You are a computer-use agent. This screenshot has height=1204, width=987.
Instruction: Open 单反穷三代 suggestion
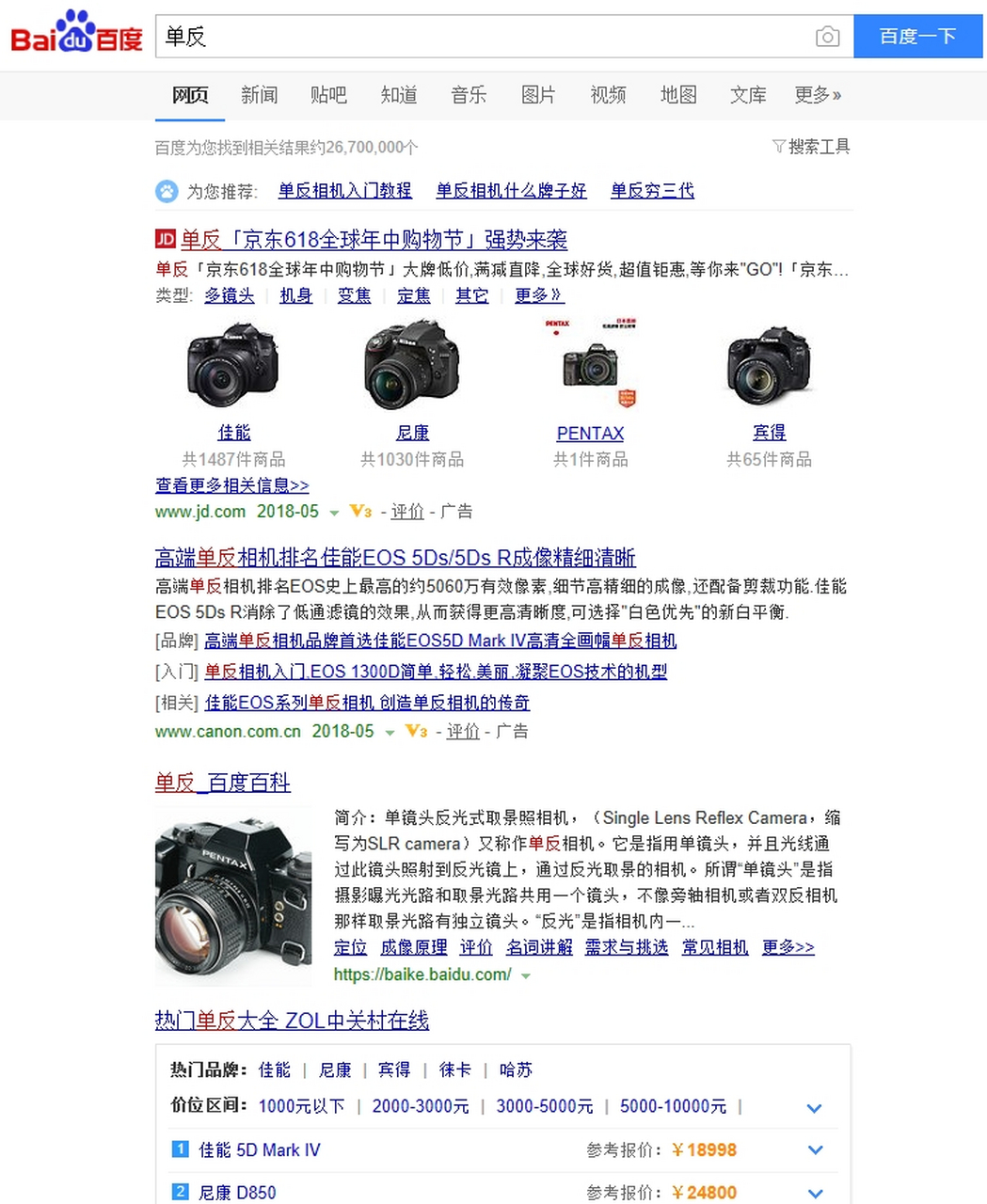coord(652,191)
